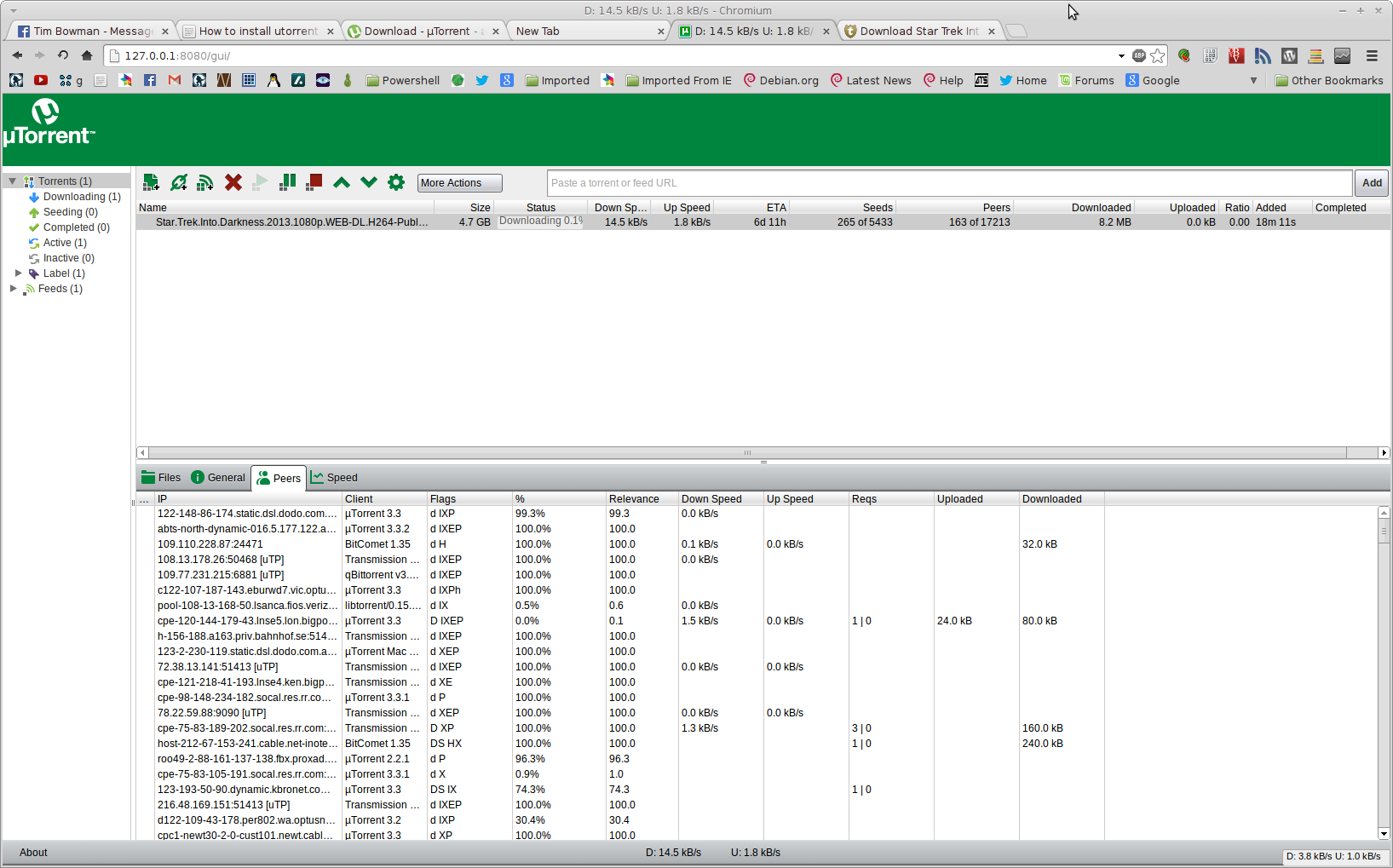Open the Chromium hamburger menu
Image resolution: width=1393 pixels, height=868 pixels.
click(1372, 55)
